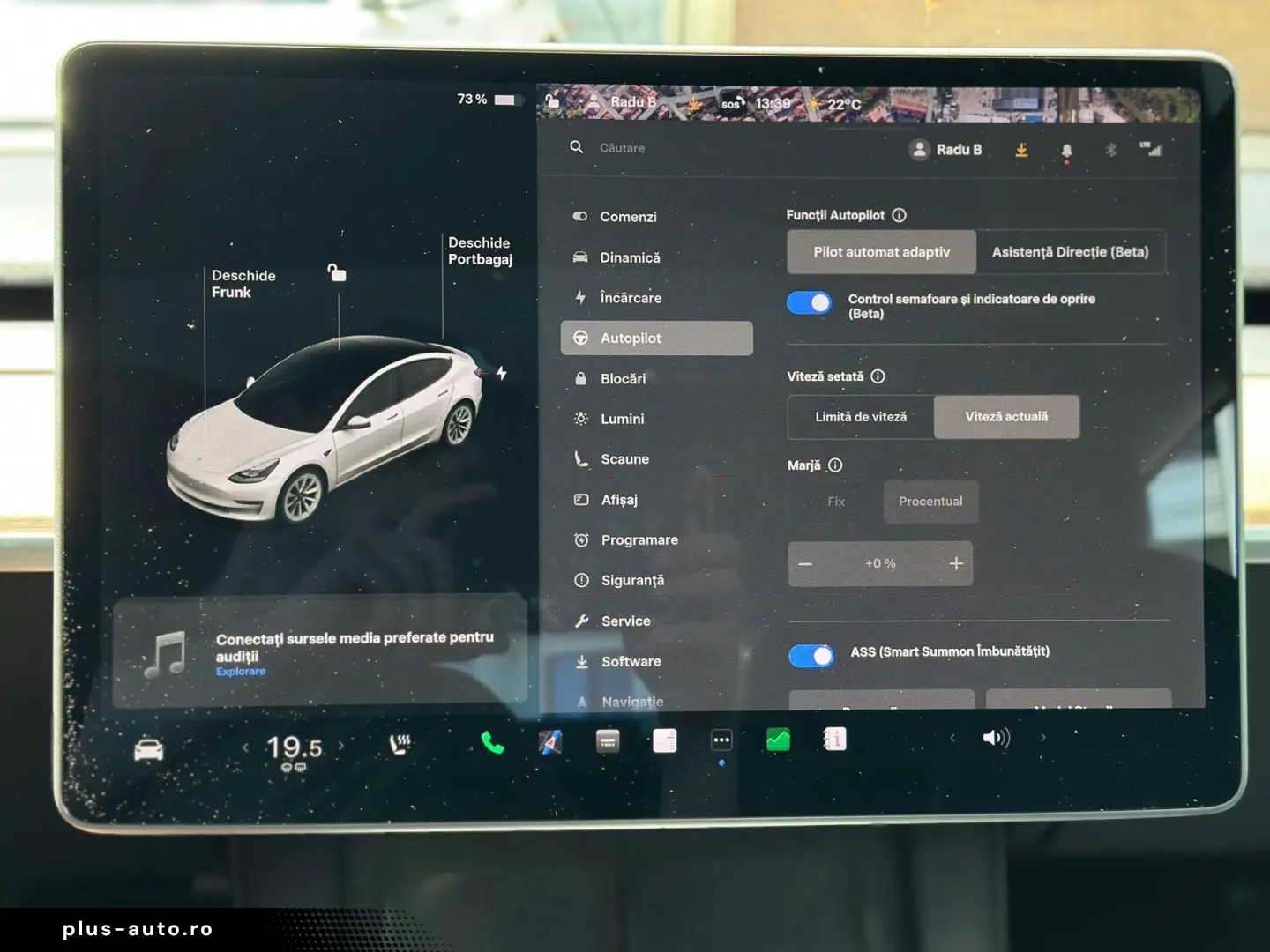Open the Încărcare settings menu
Viewport: 1270px width, 952px height.
point(657,298)
